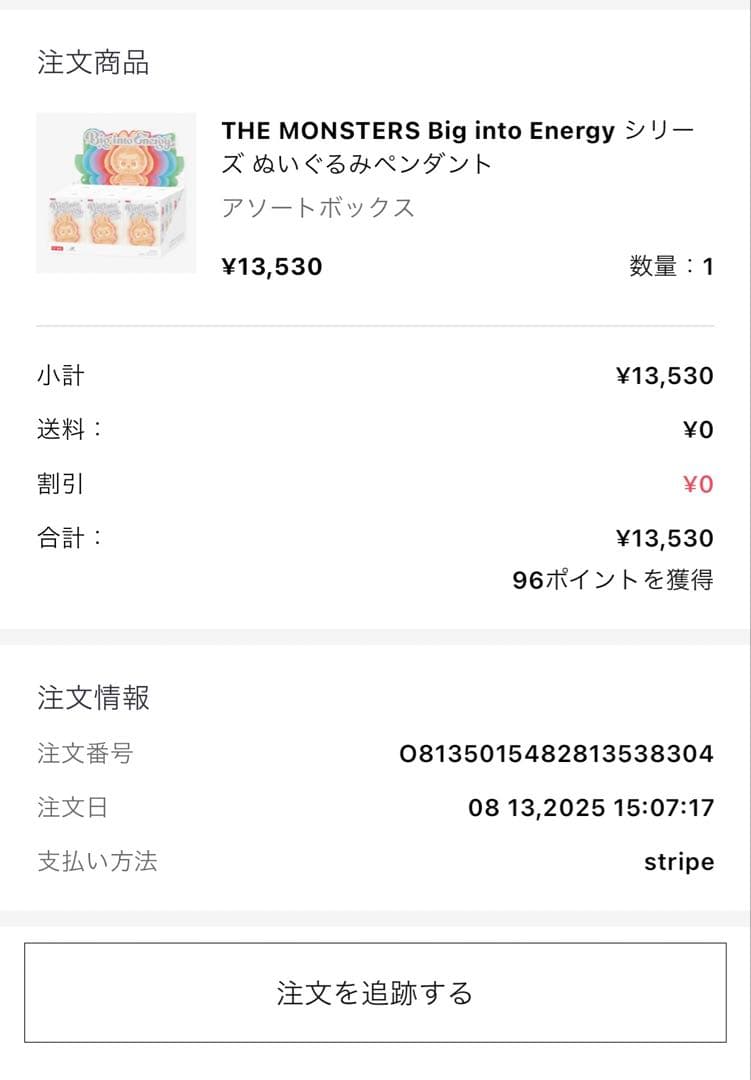Tap the track order button 注文を追跡する

pos(375,993)
